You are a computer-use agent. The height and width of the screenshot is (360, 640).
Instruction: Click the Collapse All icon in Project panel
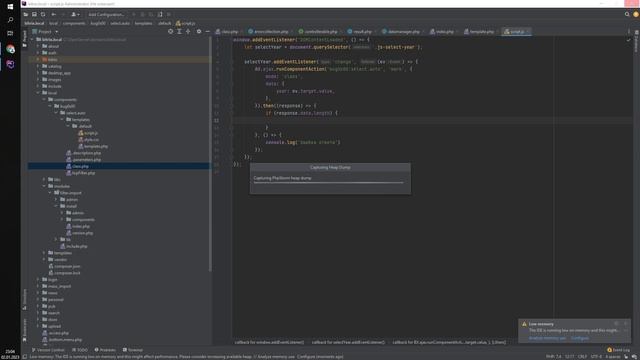188,31
